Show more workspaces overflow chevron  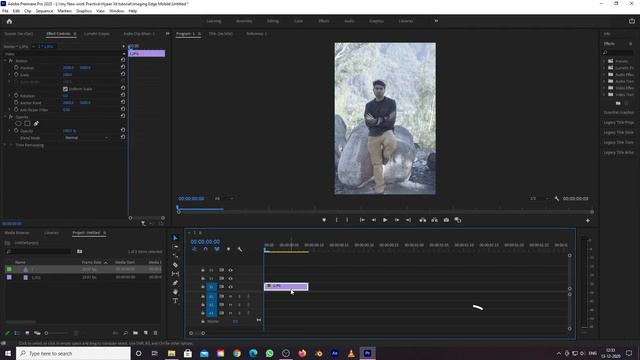tap(436, 21)
